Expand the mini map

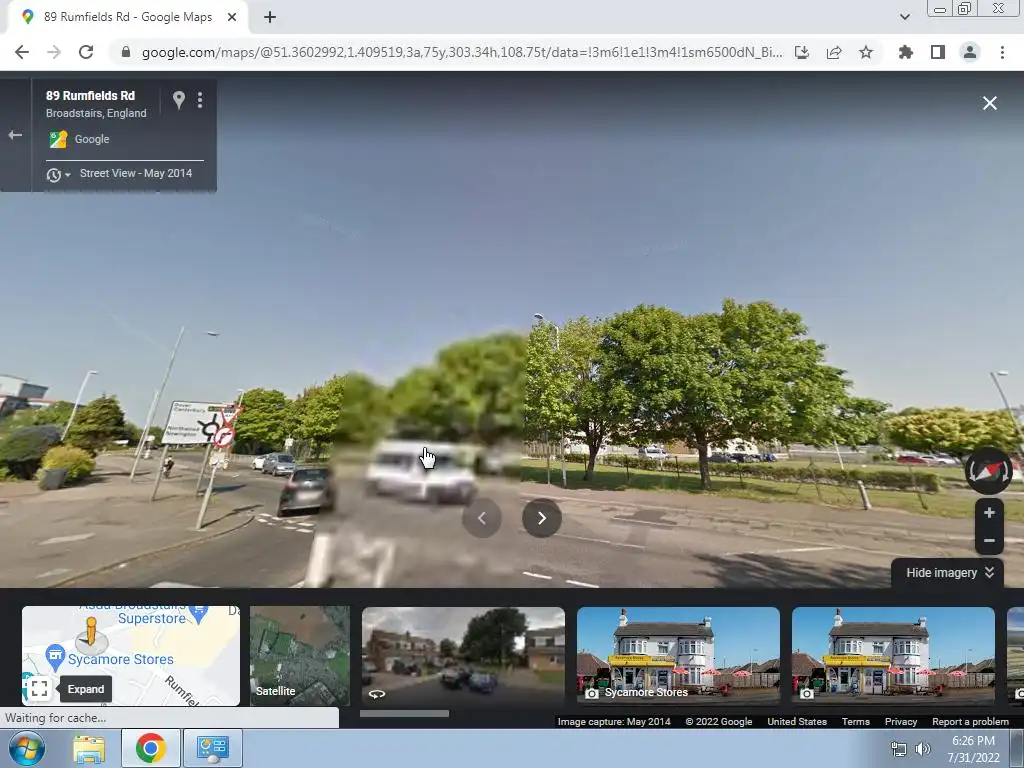39,688
